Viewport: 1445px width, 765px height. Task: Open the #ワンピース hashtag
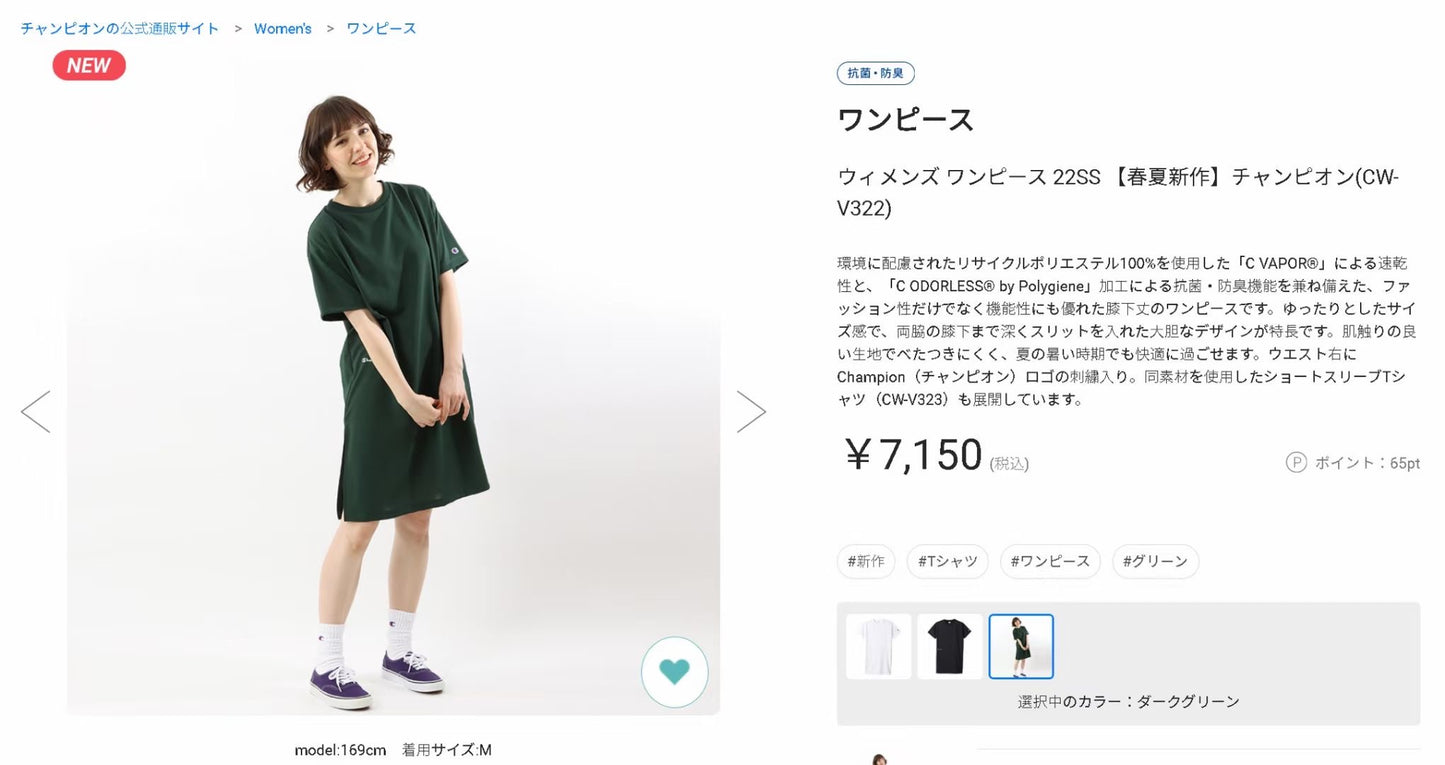[x=1050, y=561]
